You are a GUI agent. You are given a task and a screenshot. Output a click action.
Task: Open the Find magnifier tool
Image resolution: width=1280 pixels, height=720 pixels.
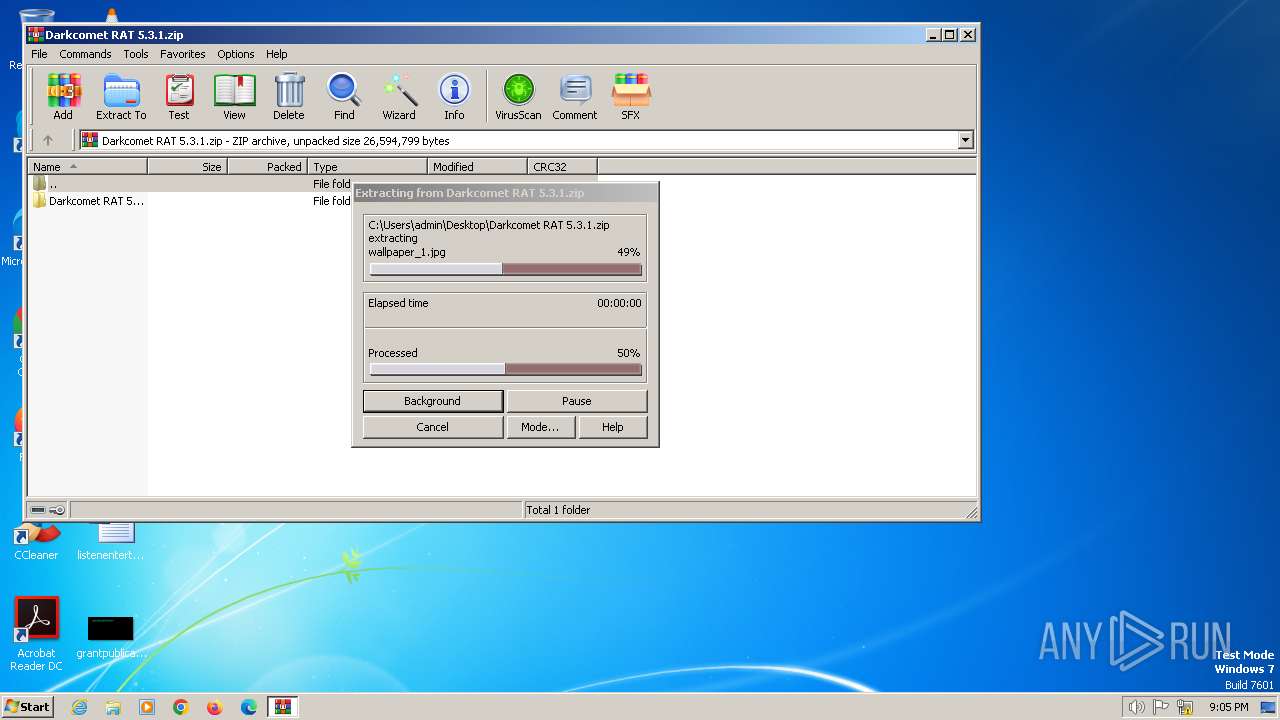coord(344,96)
